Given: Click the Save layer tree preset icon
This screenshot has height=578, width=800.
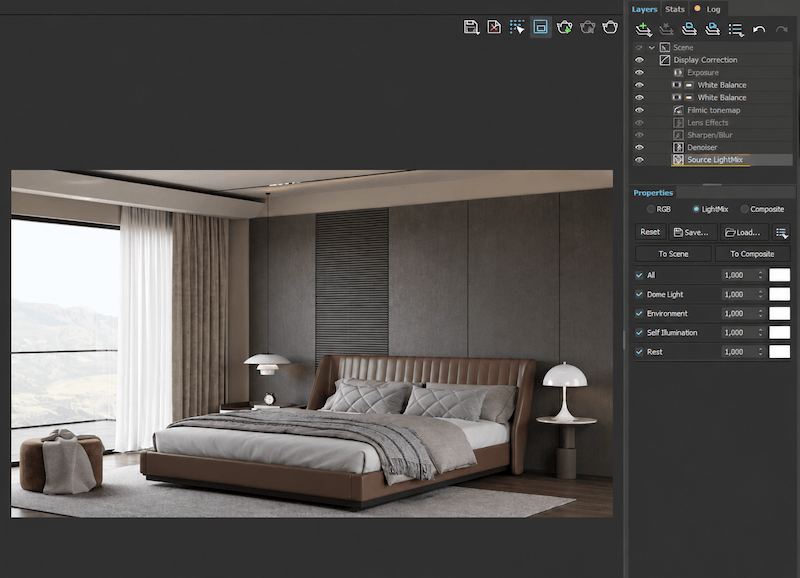Looking at the screenshot, I should [689, 30].
